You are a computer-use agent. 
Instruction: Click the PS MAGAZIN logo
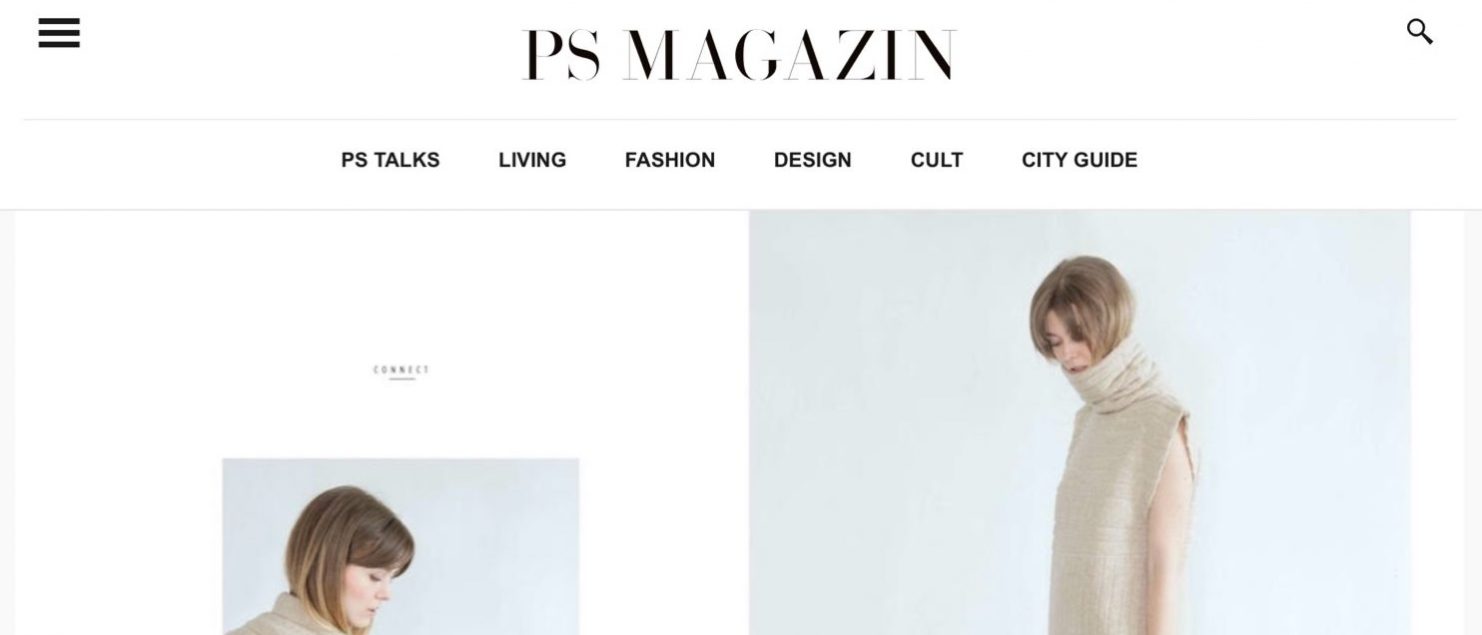coord(739,55)
